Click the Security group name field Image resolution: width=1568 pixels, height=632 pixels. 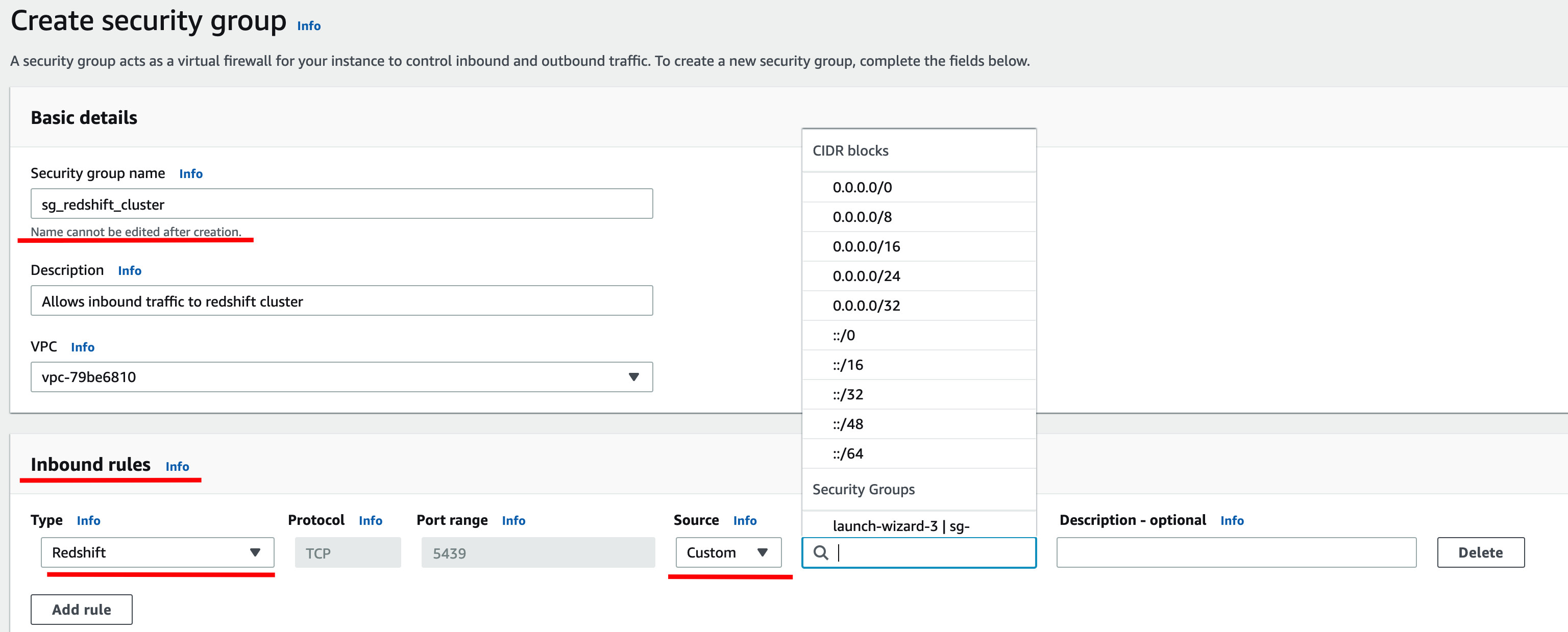[x=341, y=204]
